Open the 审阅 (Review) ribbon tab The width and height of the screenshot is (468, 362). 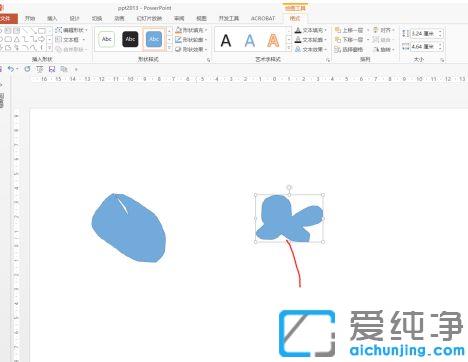(x=179, y=18)
